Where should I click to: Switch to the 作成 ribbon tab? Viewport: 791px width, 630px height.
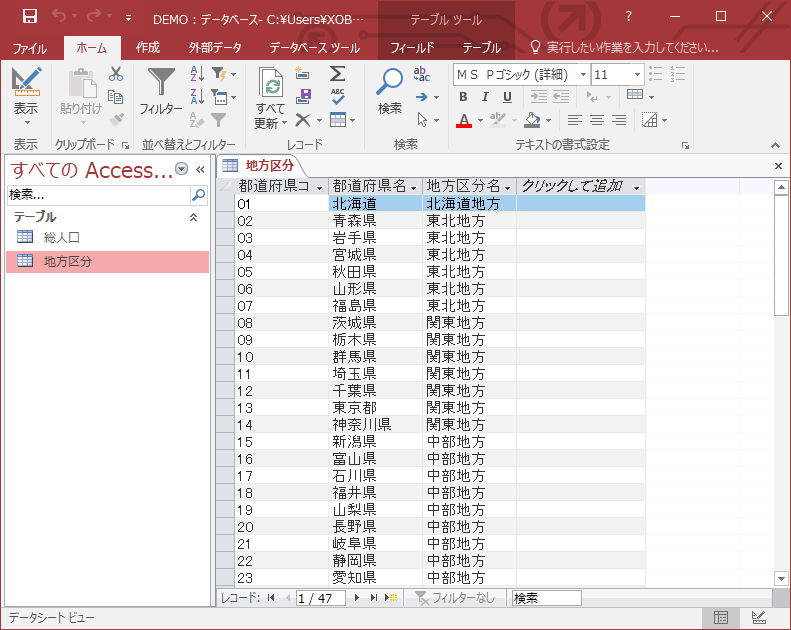coord(147,48)
